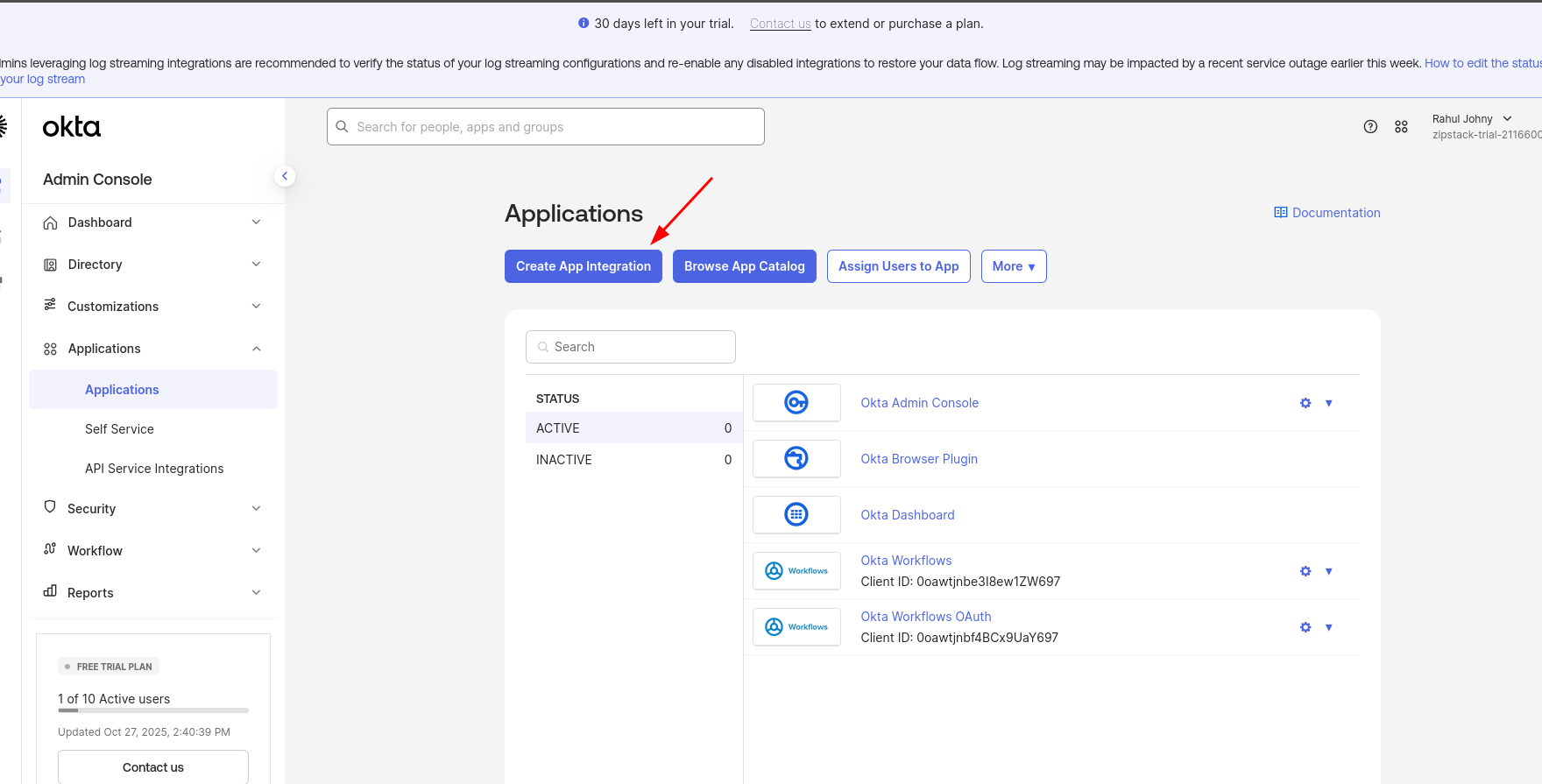This screenshot has height=784, width=1542.
Task: Expand the Dashboard menu chevron
Action: (257, 222)
